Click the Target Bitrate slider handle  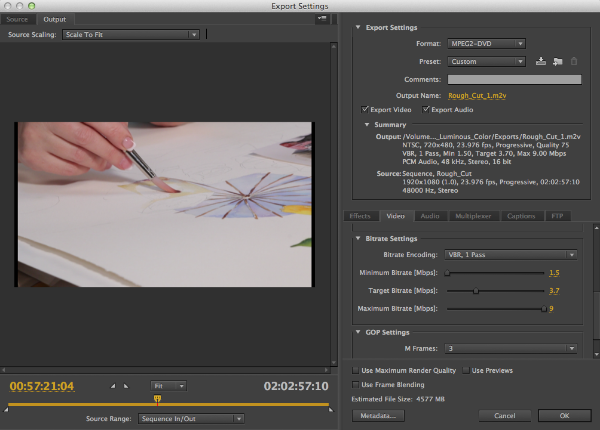[476, 291]
